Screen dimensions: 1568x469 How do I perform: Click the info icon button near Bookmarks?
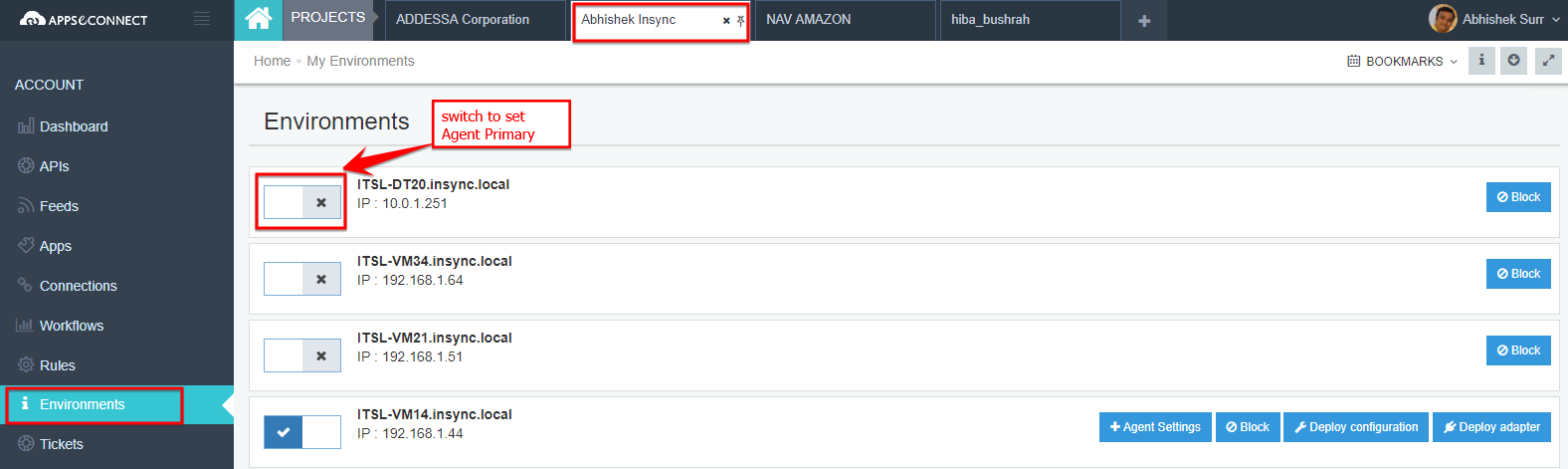click(x=1481, y=61)
